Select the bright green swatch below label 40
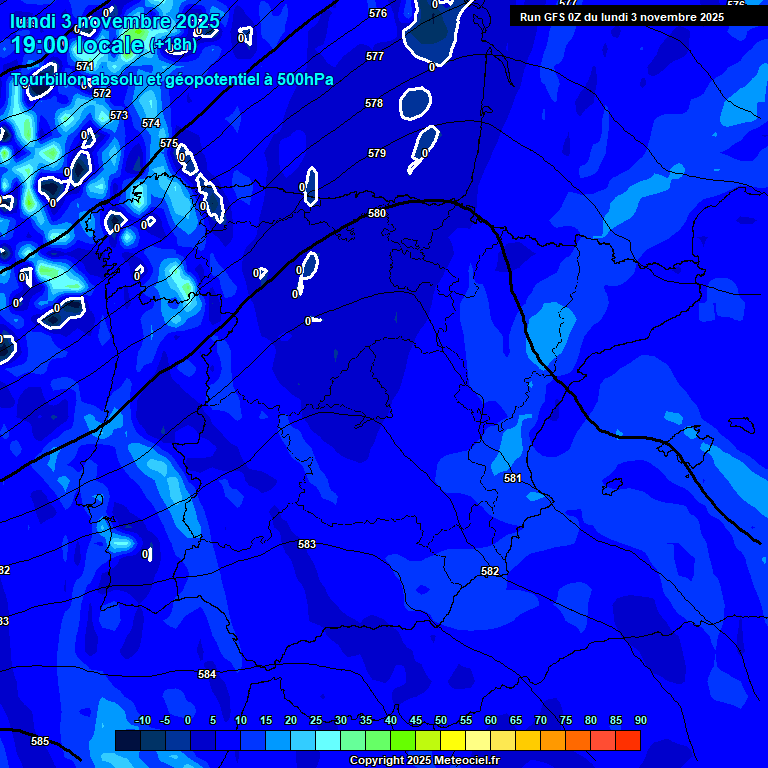Image resolution: width=768 pixels, height=768 pixels. (x=403, y=741)
